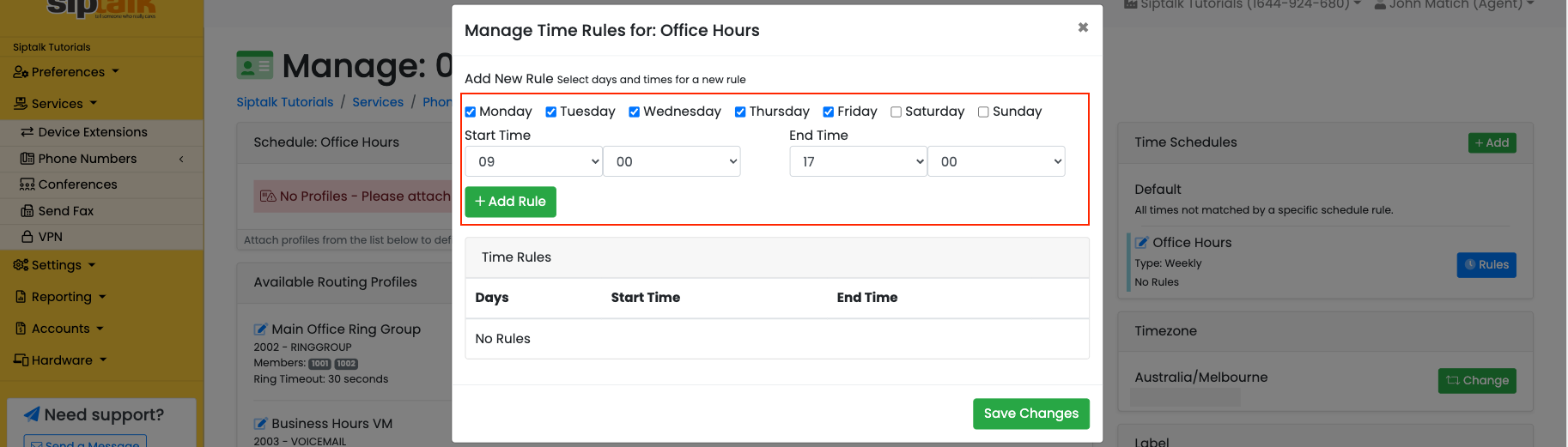The width and height of the screenshot is (1568, 447).
Task: Expand the Preferences menu
Action: 66,72
